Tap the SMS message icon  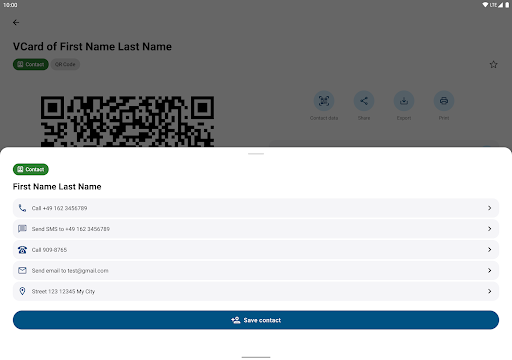click(22, 229)
